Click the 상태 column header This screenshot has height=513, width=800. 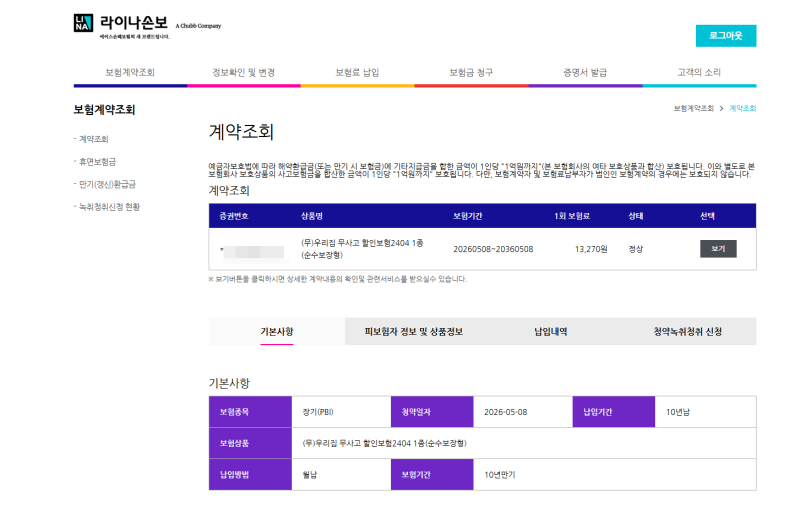pyautogui.click(x=636, y=216)
